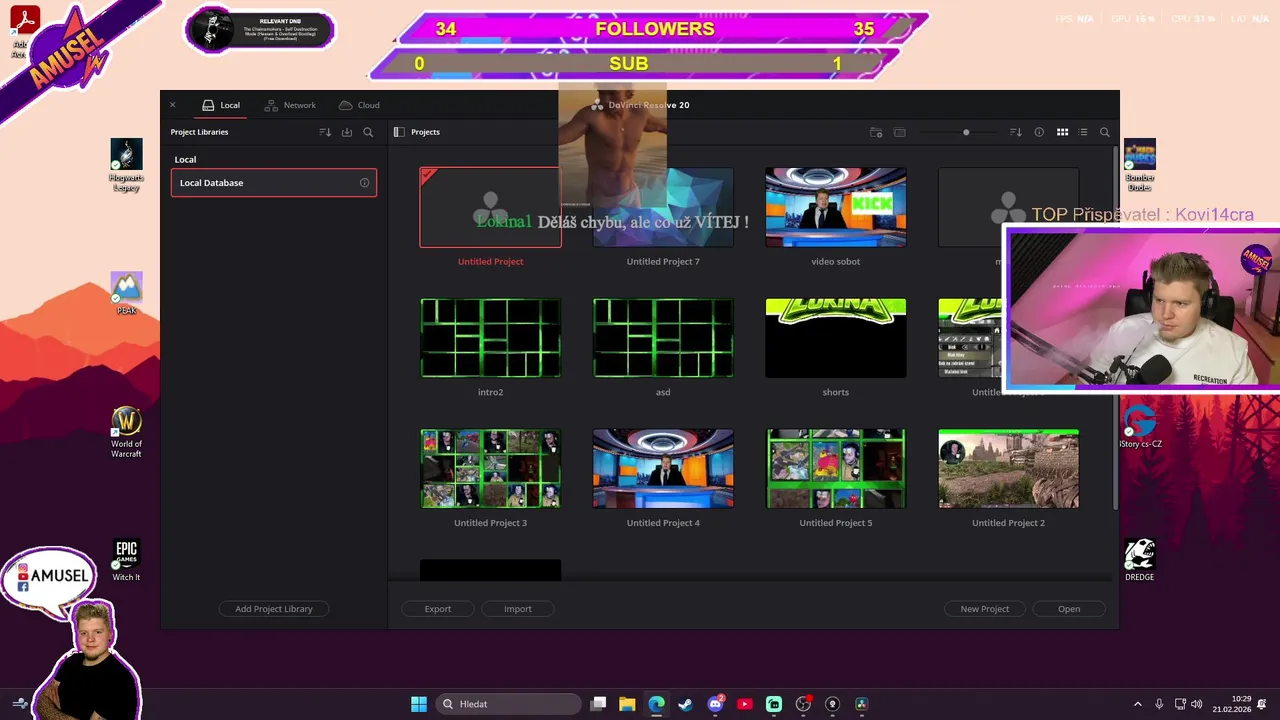Viewport: 1280px width, 720px height.
Task: Open DREDGE desktop shortcut
Action: (x=1139, y=561)
